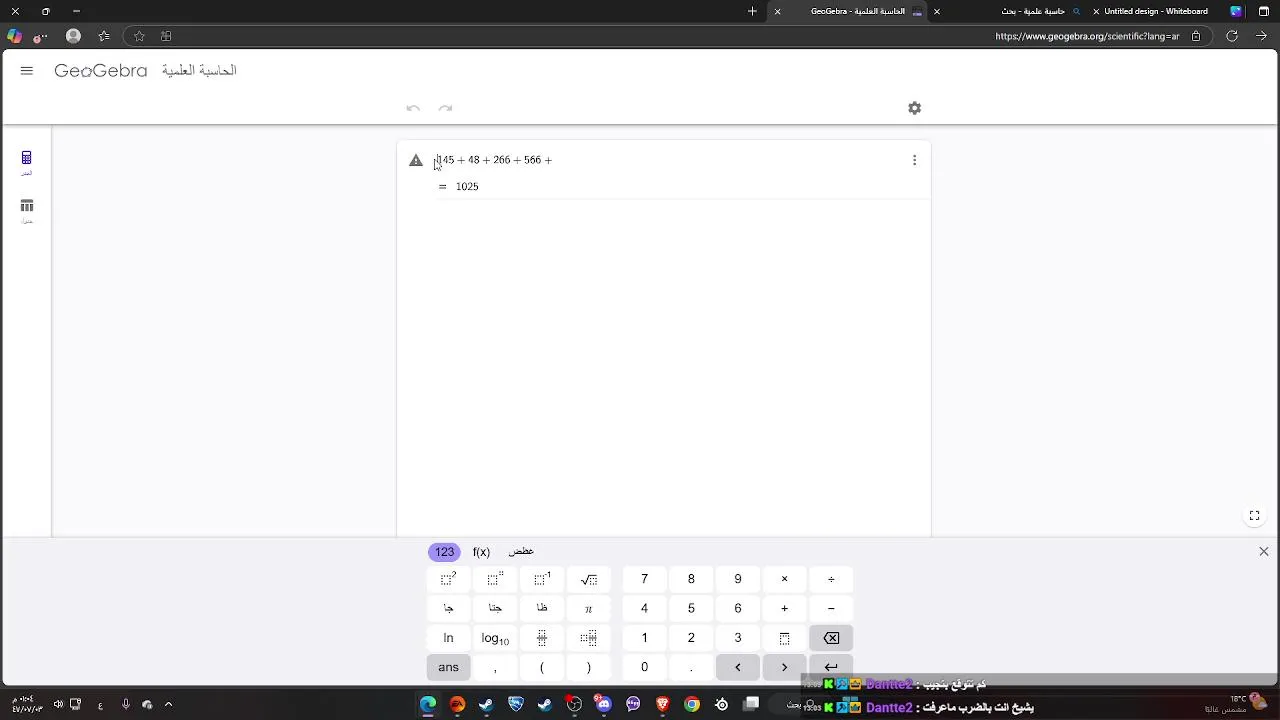The image size is (1280, 720).
Task: Tap digit 8 on keypad
Action: point(691,579)
